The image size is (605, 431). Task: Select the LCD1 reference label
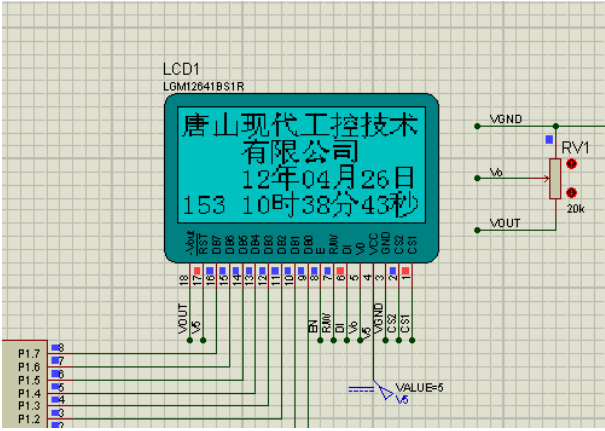[181, 69]
